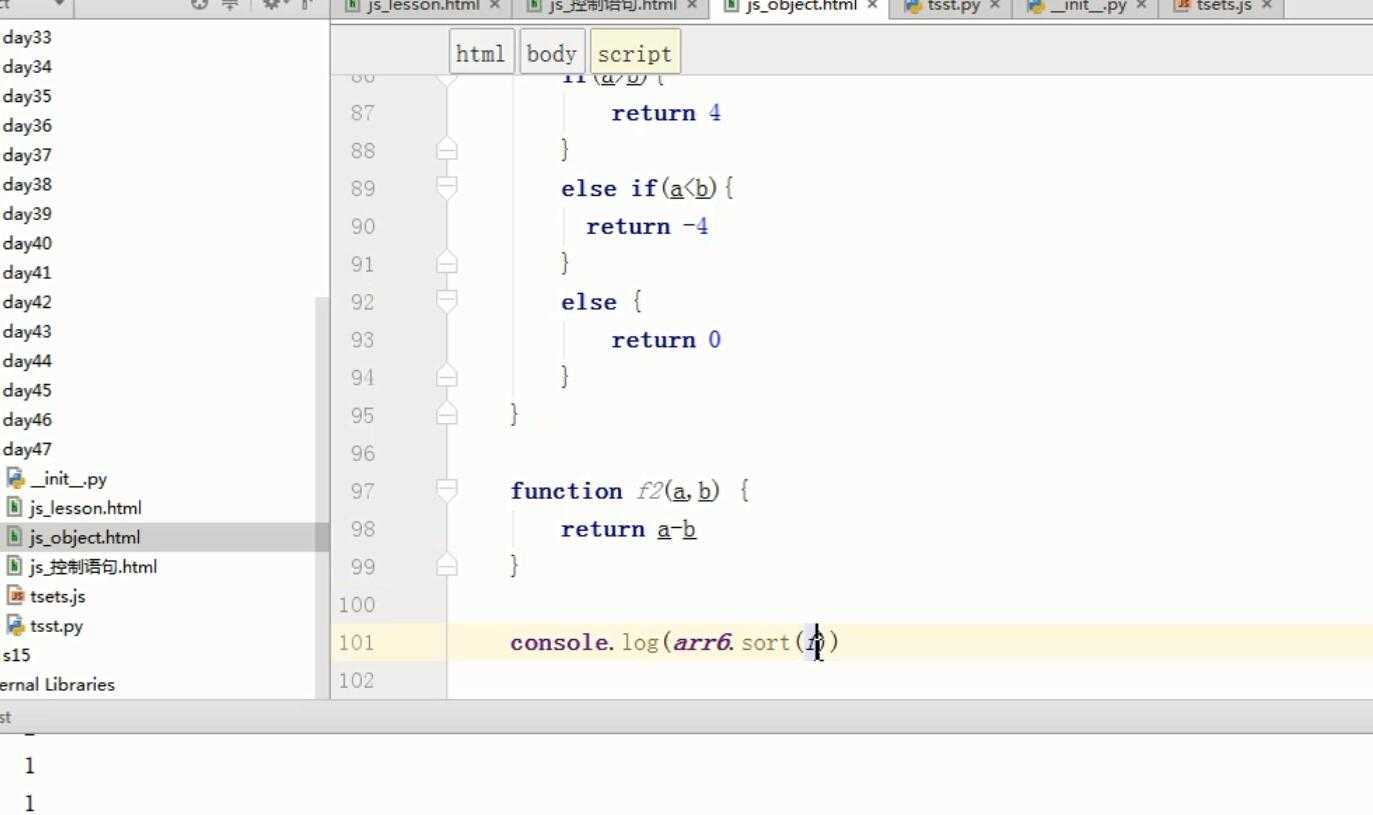Close the __init__.py tab
The image size is (1373, 815).
(x=1141, y=6)
